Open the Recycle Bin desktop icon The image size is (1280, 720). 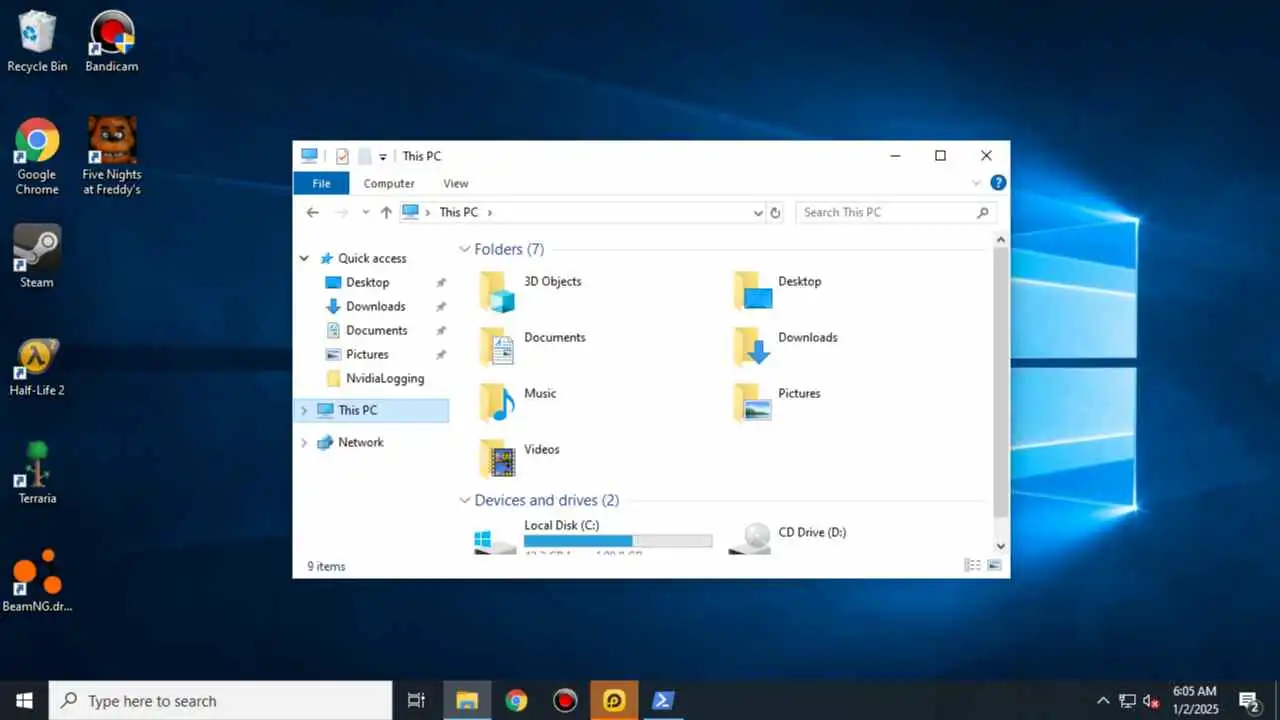[37, 41]
